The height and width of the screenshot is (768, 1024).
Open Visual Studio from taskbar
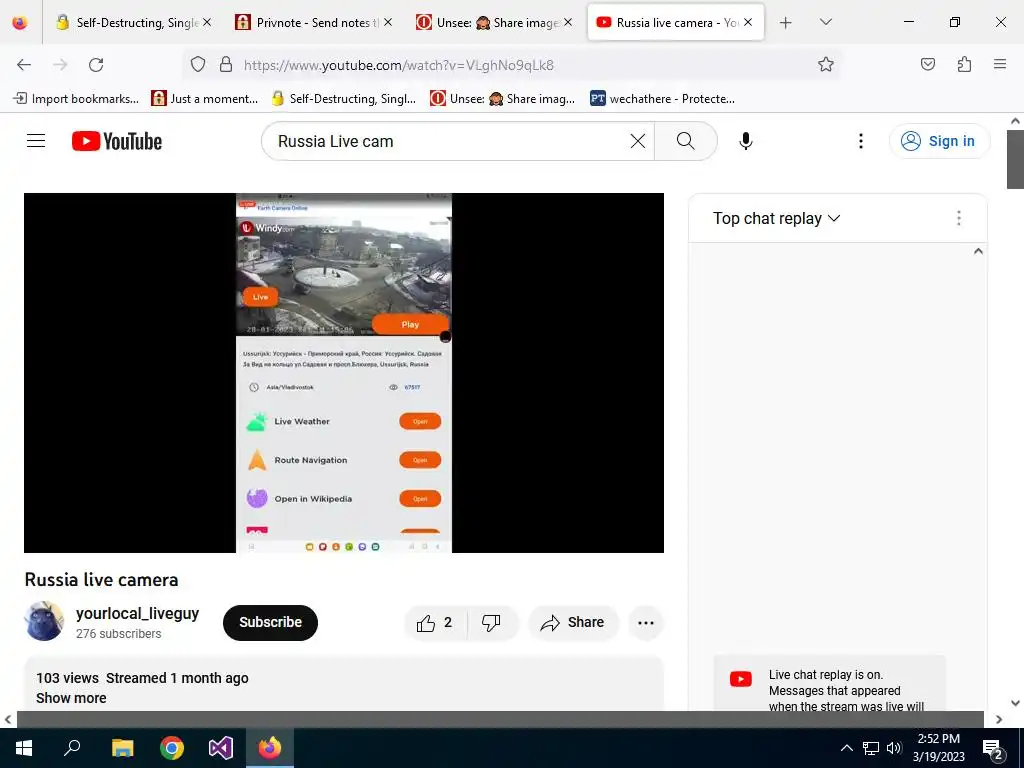[221, 748]
